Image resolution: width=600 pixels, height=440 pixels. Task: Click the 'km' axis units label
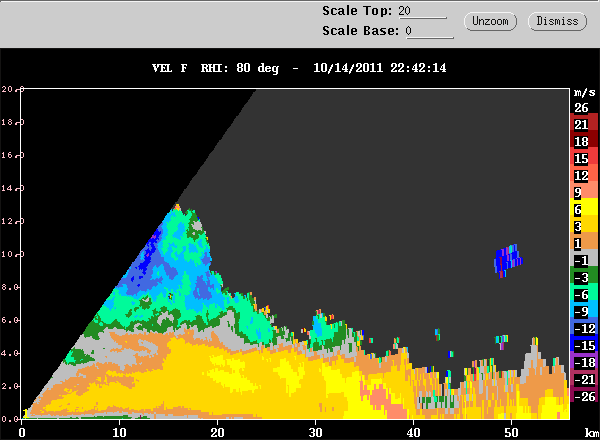[592, 433]
